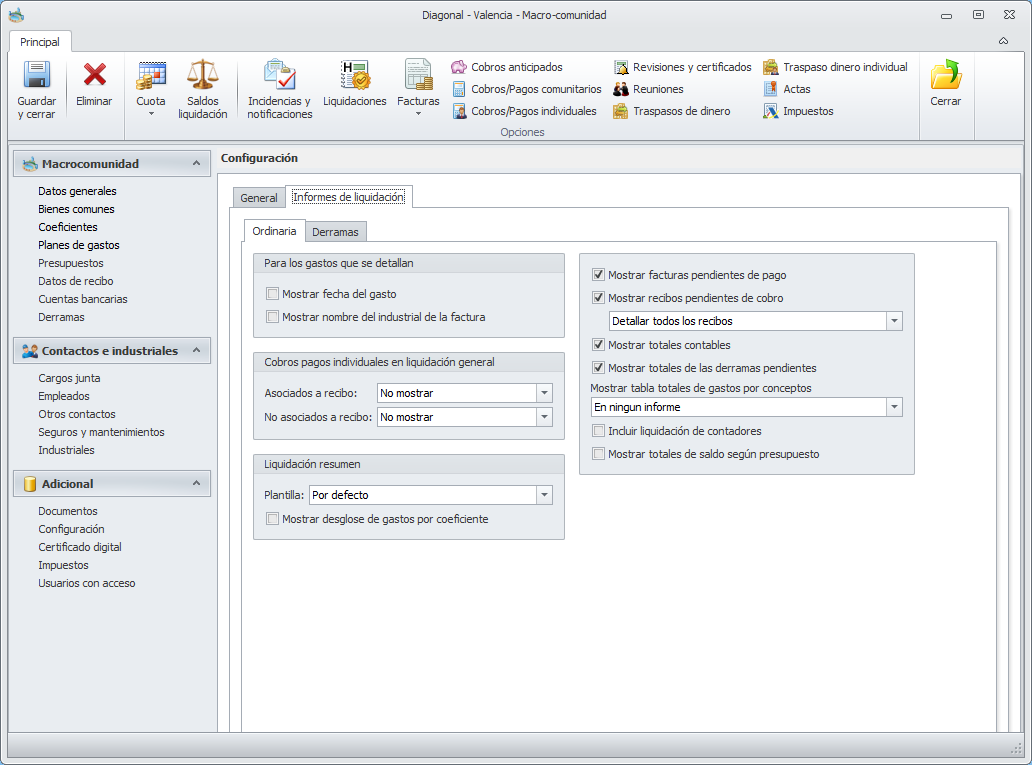Enable Incluir liquidación de contadores
This screenshot has height=765, width=1032.
pos(598,431)
